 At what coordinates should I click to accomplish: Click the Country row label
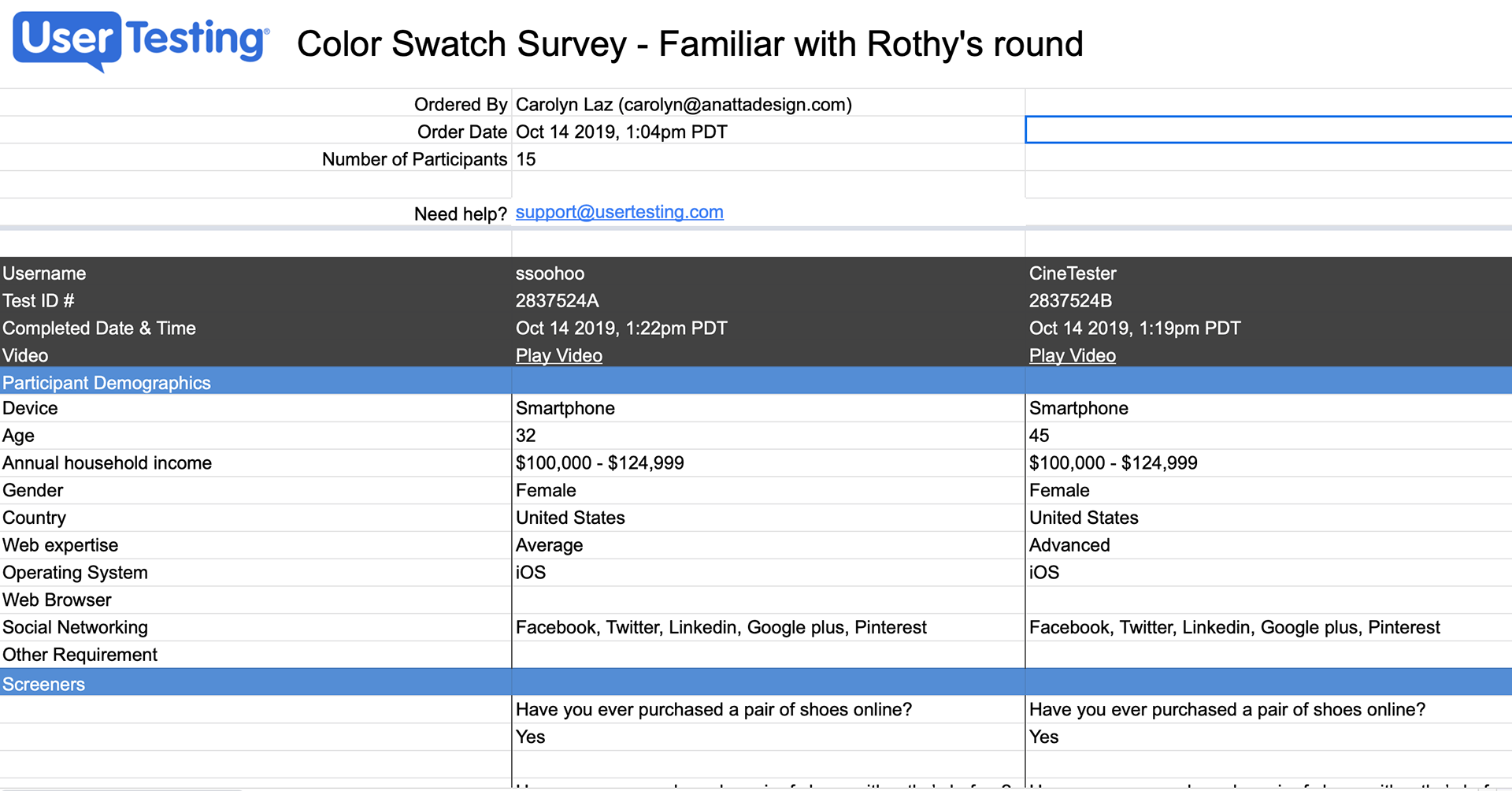pos(34,518)
